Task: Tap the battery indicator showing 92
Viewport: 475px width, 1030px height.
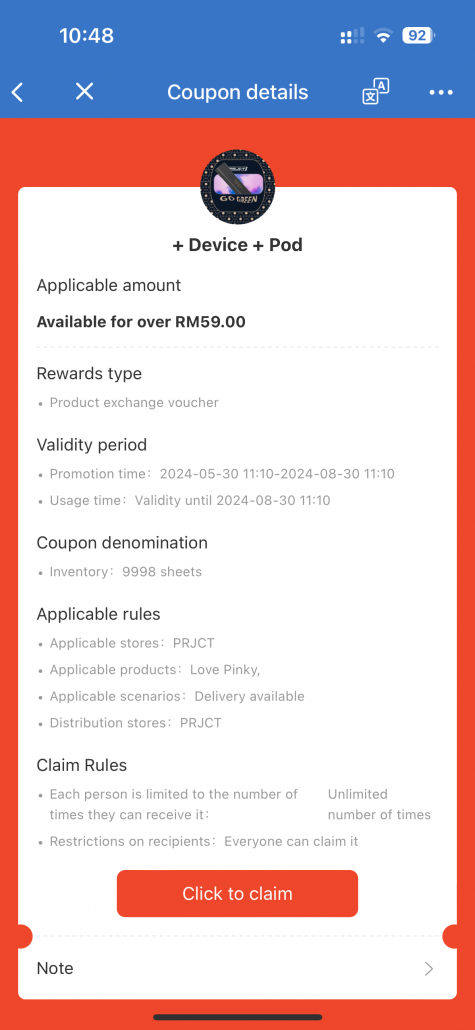Action: pos(418,35)
